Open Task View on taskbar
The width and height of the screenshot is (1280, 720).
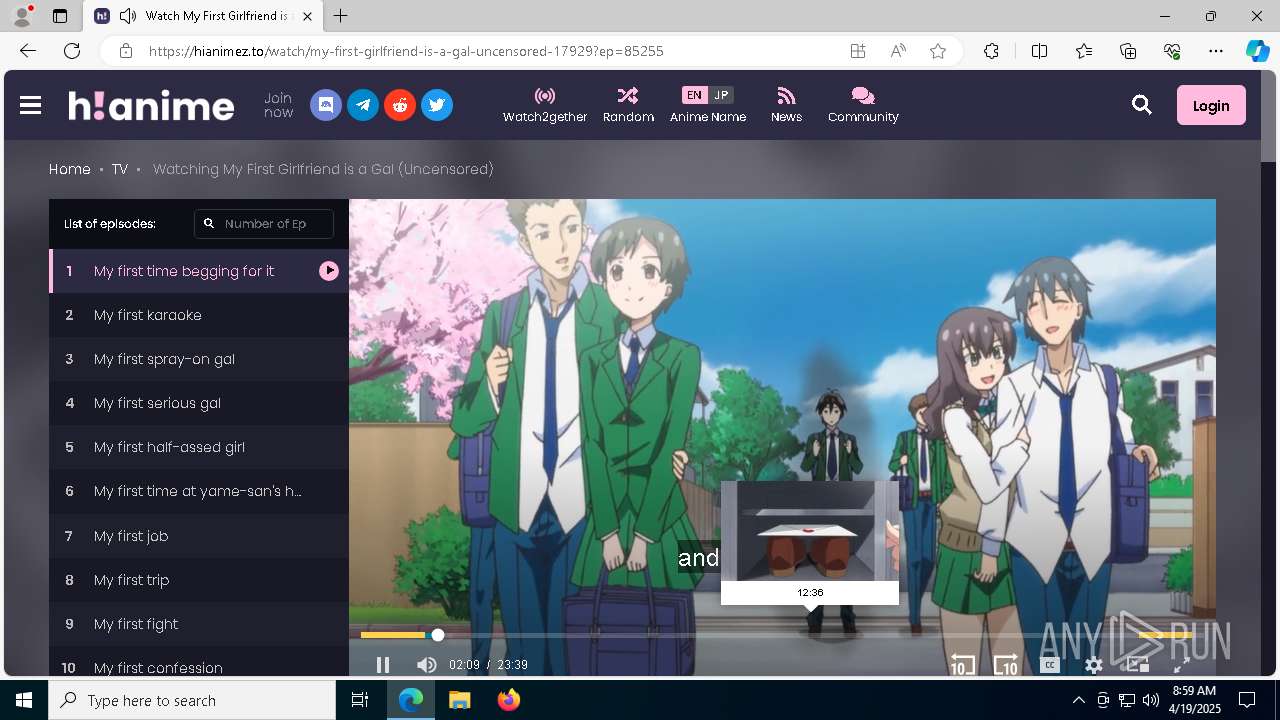(x=360, y=700)
